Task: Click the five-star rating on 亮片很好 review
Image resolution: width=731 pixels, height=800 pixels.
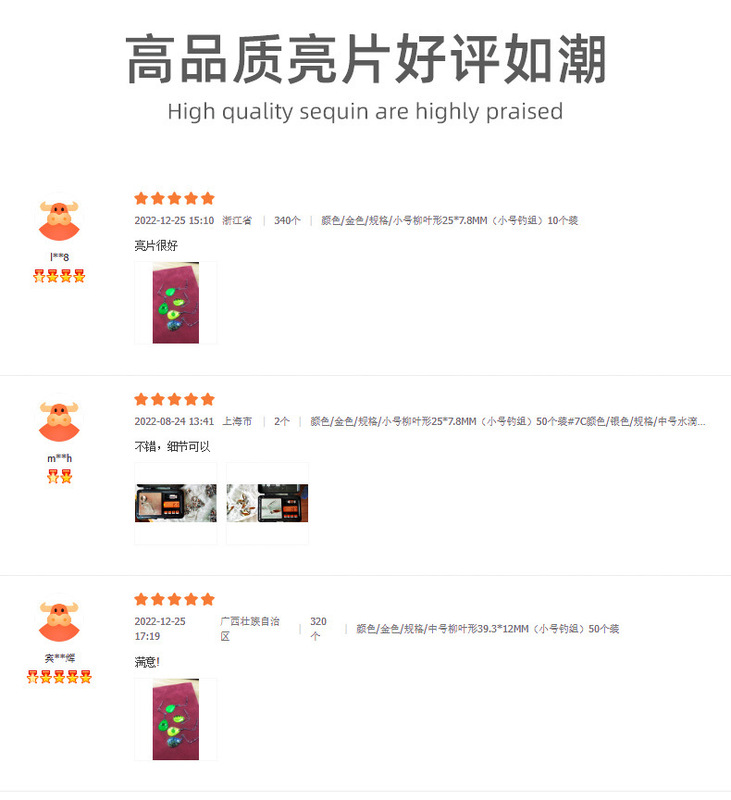Action: 174,198
